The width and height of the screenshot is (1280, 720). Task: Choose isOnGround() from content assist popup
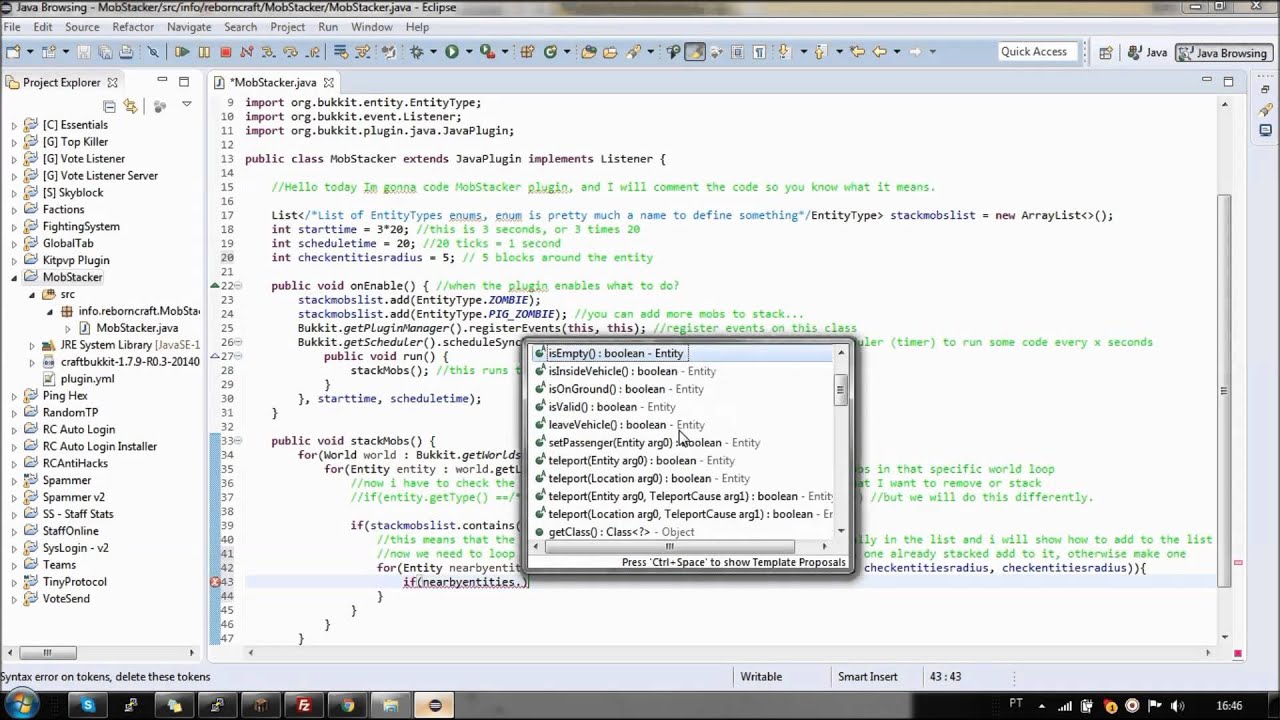(x=683, y=389)
